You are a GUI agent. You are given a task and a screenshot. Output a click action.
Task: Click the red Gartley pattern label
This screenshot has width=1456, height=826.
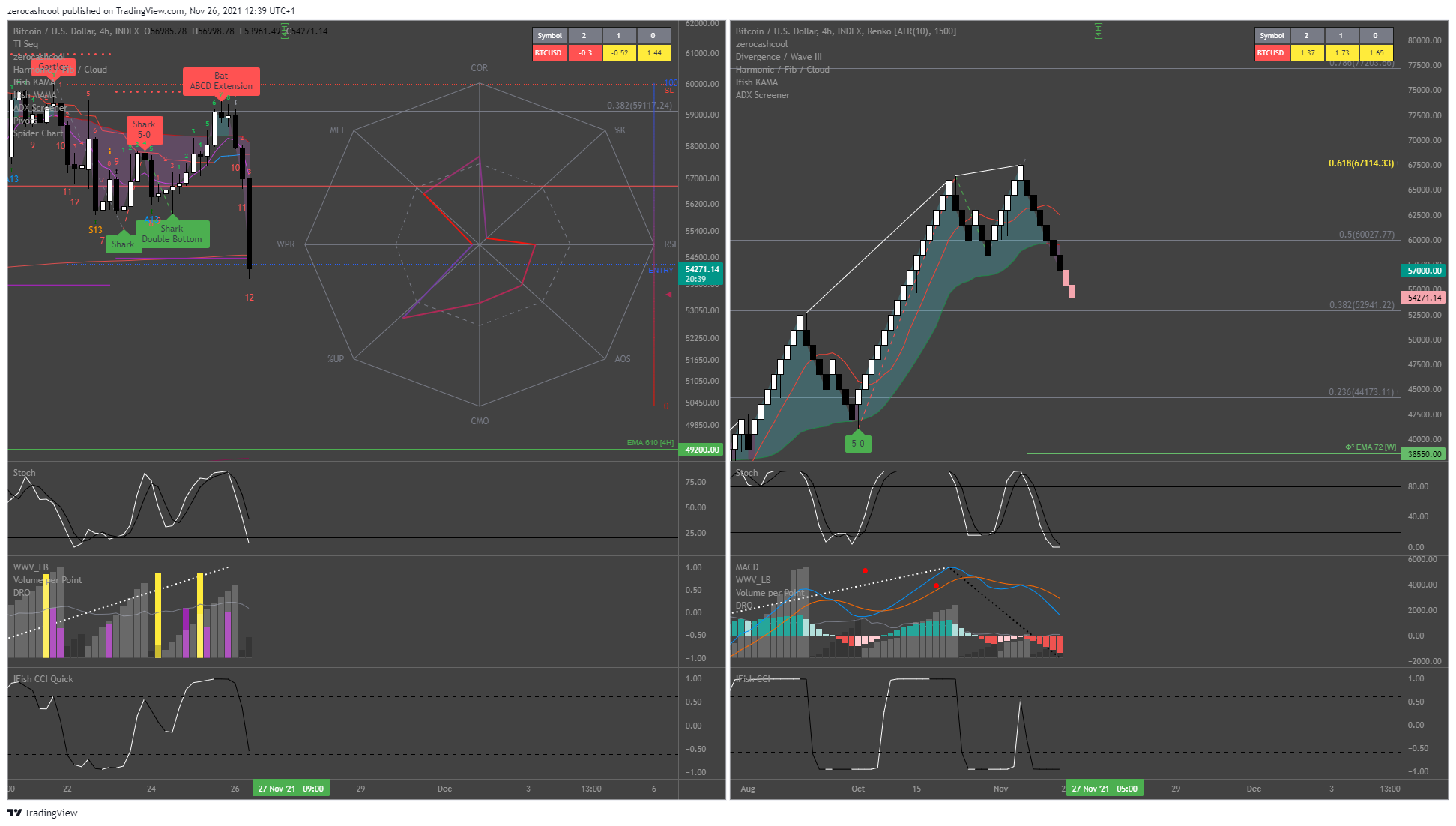tap(52, 67)
